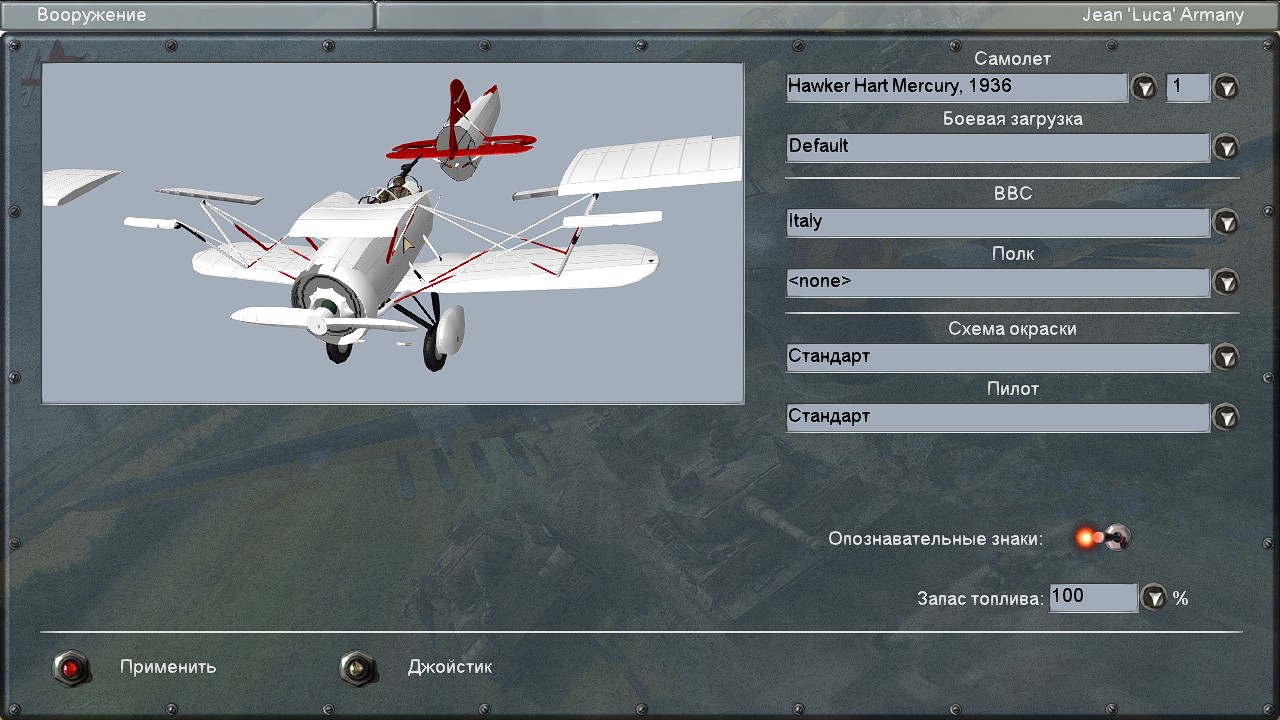The height and width of the screenshot is (720, 1280).
Task: Click the Применить label text
Action: [168, 667]
